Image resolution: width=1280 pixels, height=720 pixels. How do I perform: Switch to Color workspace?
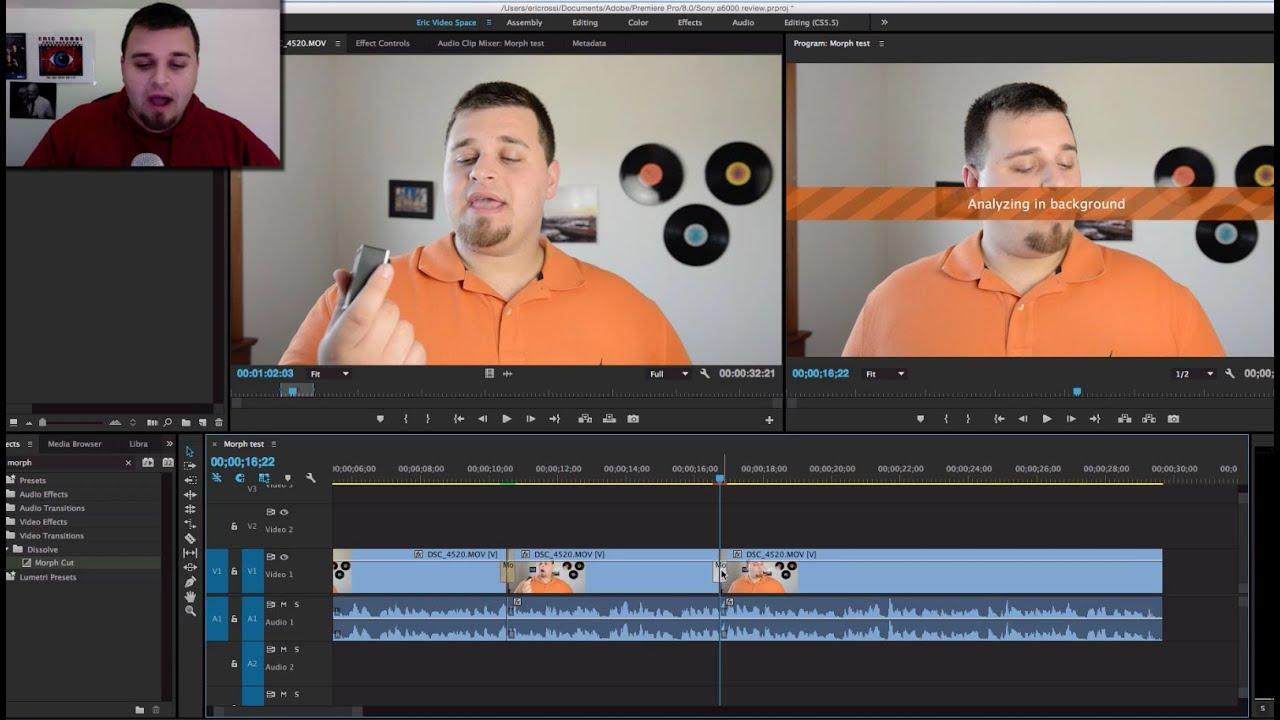pyautogui.click(x=638, y=22)
